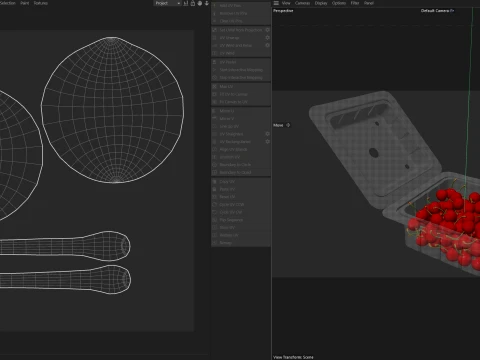The height and width of the screenshot is (360, 480).
Task: Run Cycle UV CCW
Action: [x=241, y=204]
